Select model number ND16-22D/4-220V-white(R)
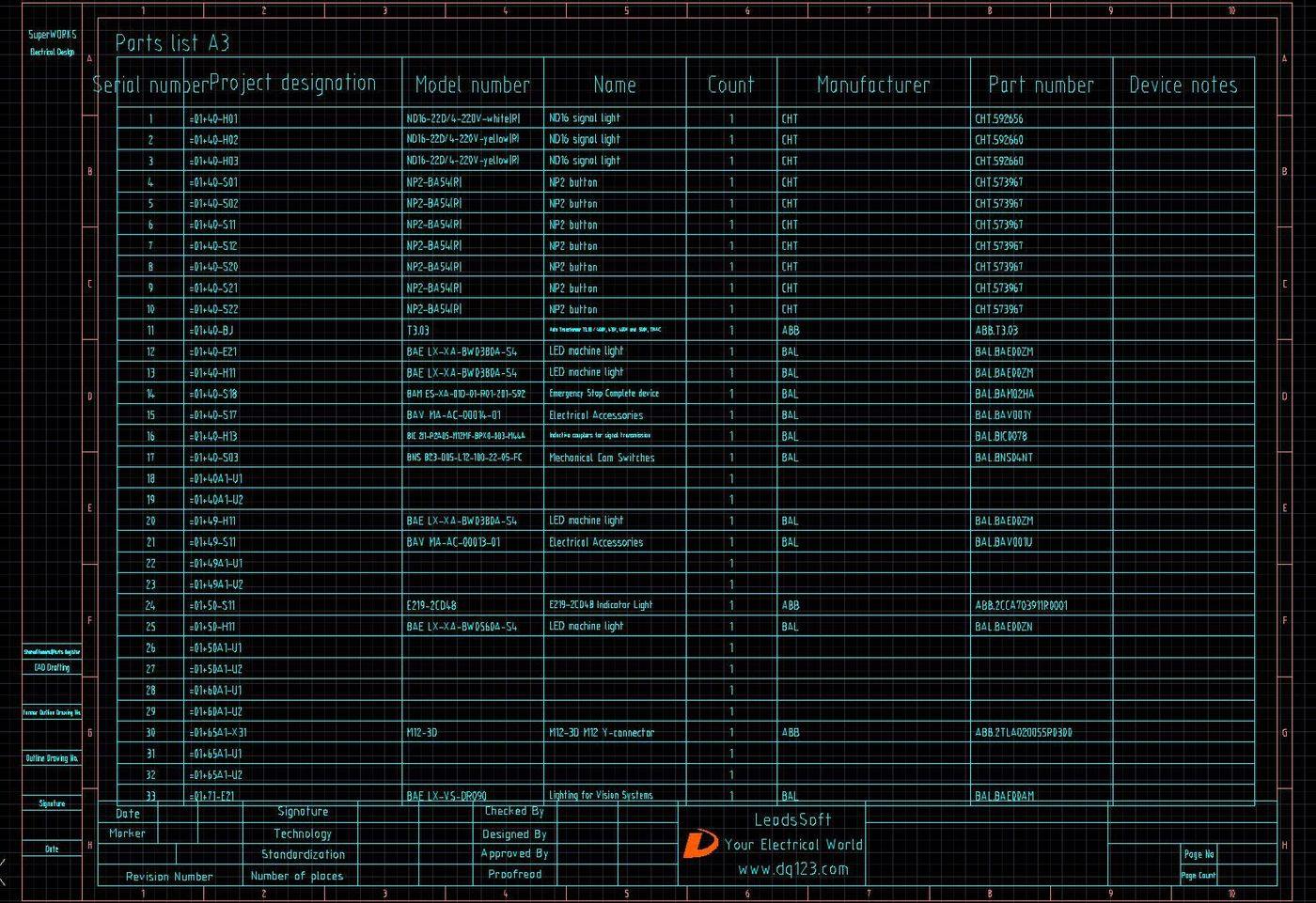 [463, 119]
